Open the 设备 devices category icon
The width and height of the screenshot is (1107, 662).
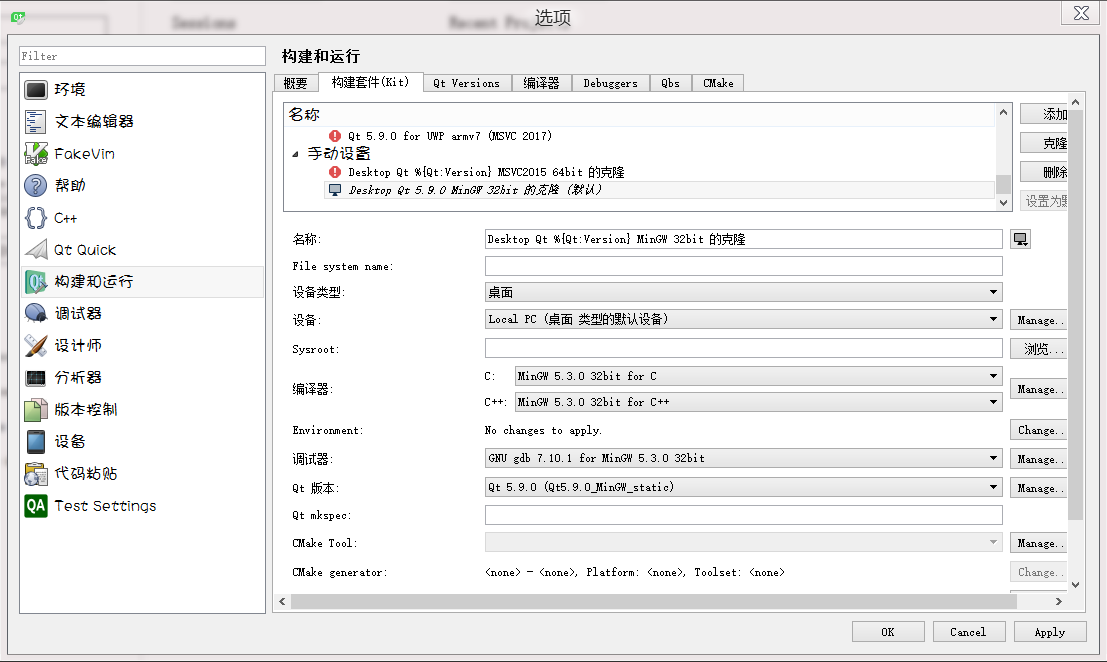(35, 441)
